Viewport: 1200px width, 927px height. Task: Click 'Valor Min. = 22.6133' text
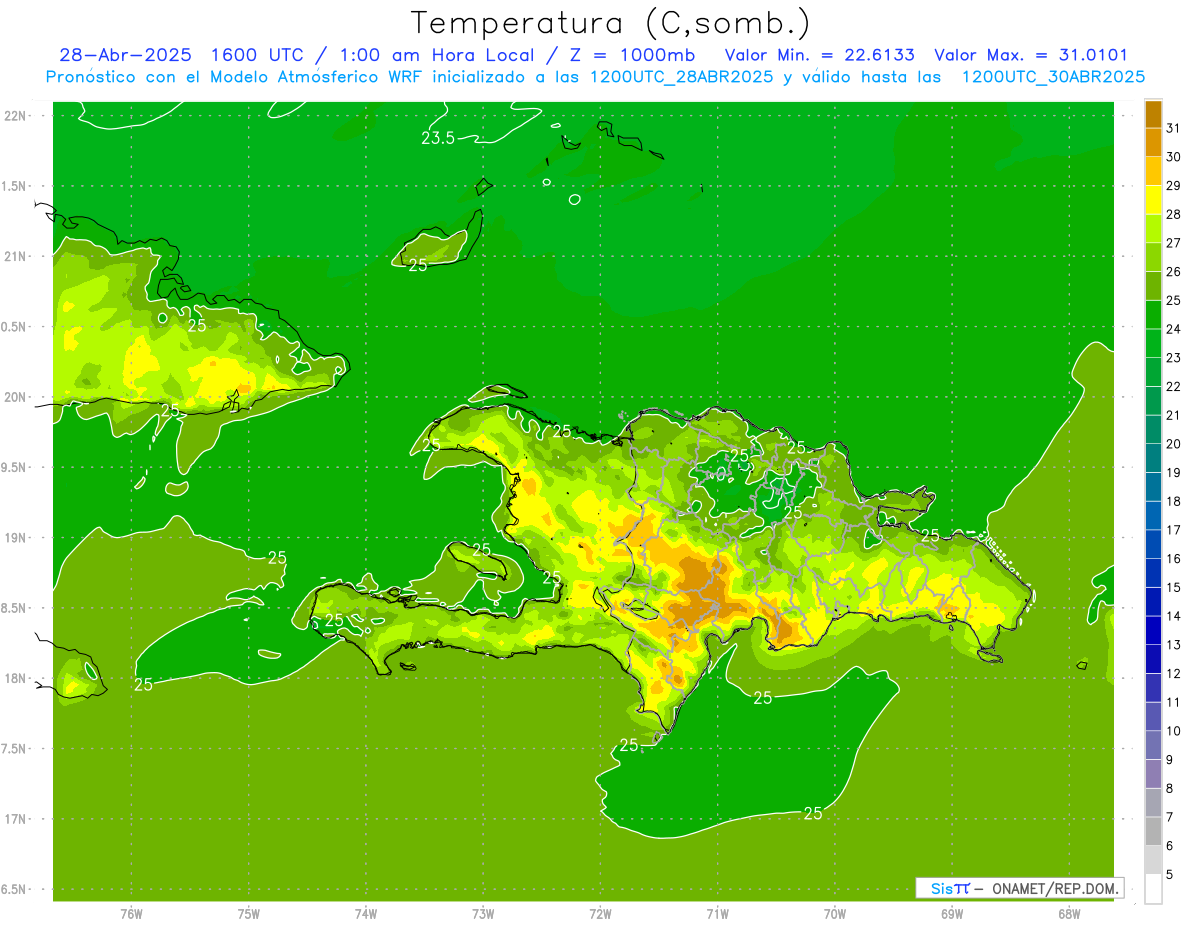(820, 56)
